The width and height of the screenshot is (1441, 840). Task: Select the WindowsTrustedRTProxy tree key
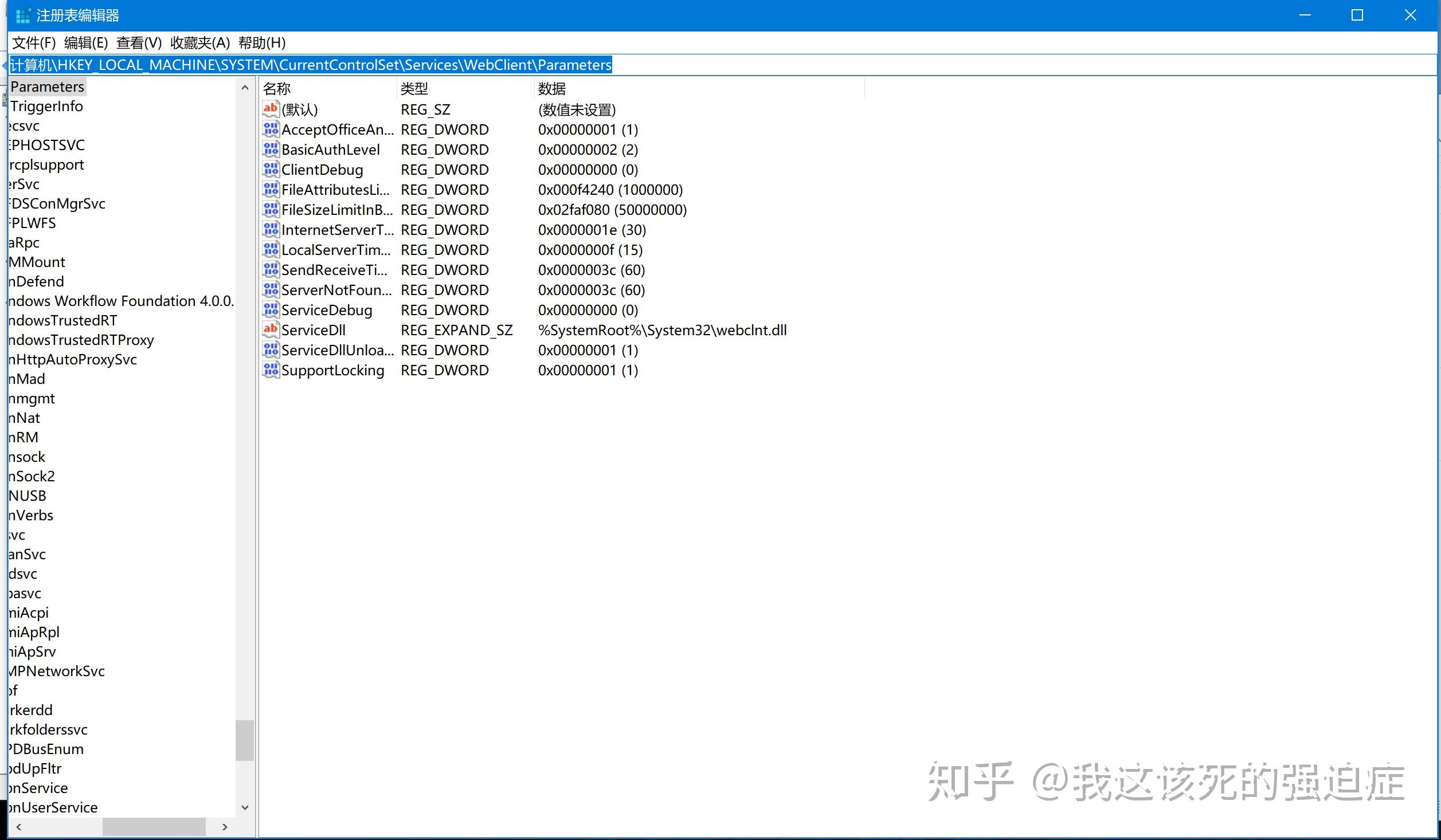(81, 340)
